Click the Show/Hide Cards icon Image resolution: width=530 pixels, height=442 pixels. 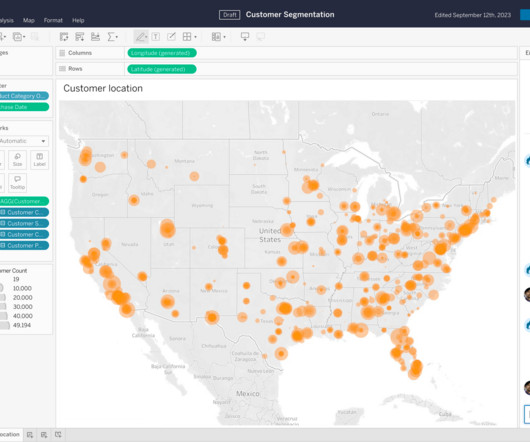(x=216, y=36)
